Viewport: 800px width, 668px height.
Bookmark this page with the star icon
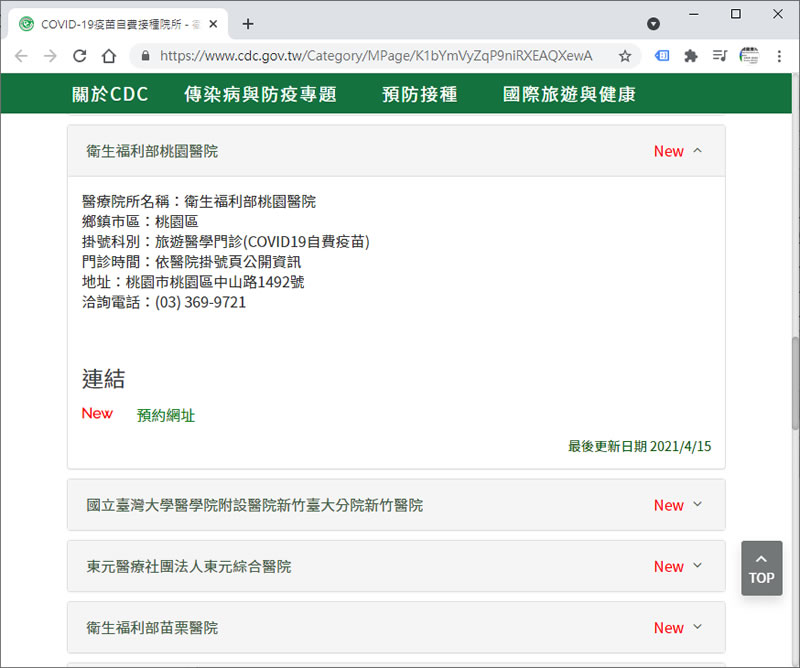click(x=625, y=56)
